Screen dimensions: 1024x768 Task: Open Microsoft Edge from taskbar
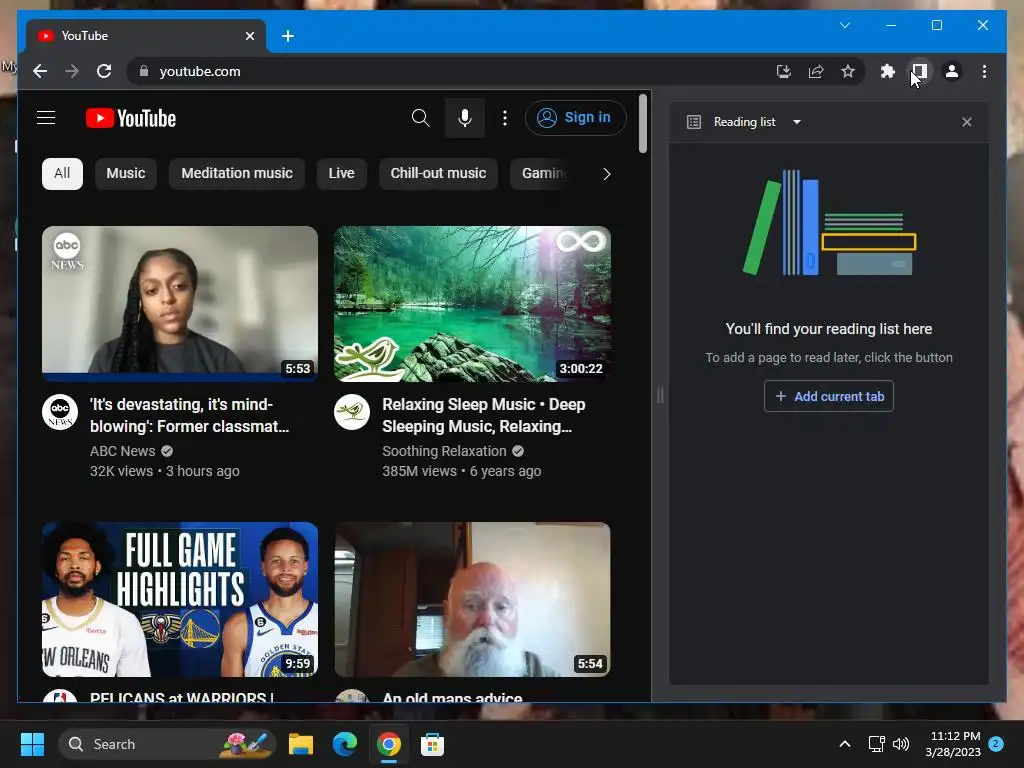345,744
